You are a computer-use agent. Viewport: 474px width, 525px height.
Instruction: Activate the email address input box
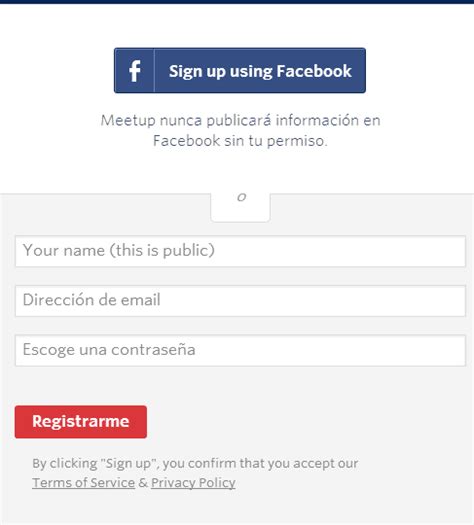240,301
